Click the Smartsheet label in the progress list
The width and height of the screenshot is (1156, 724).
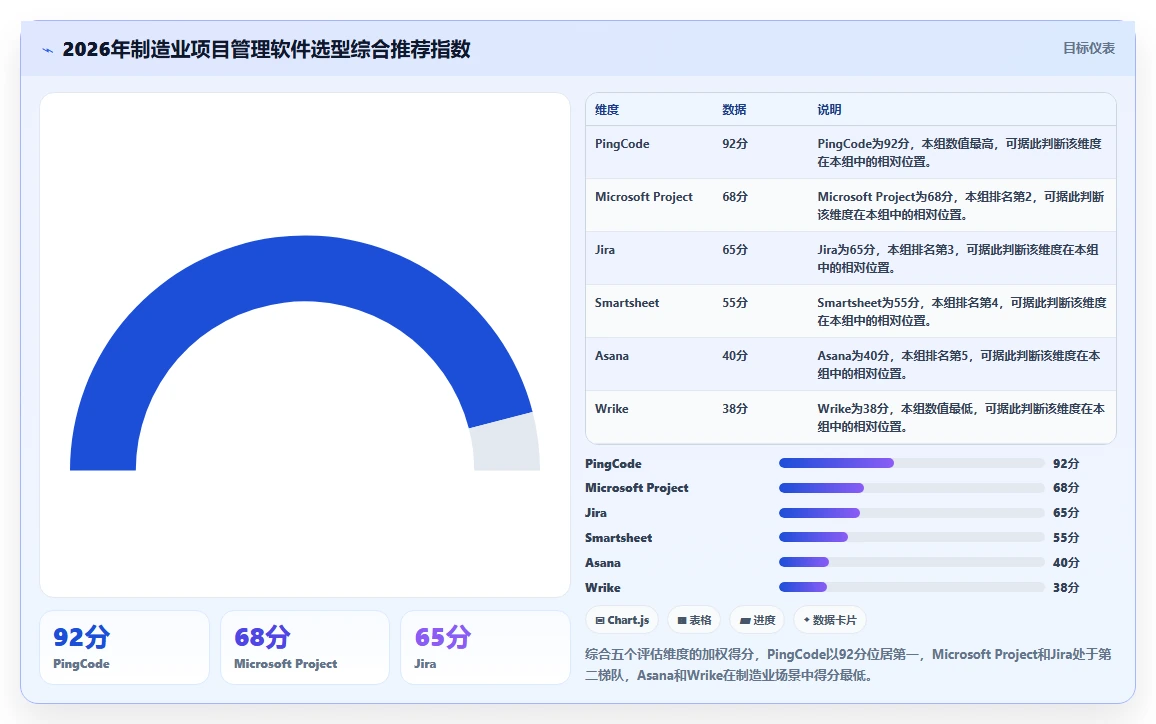click(619, 538)
